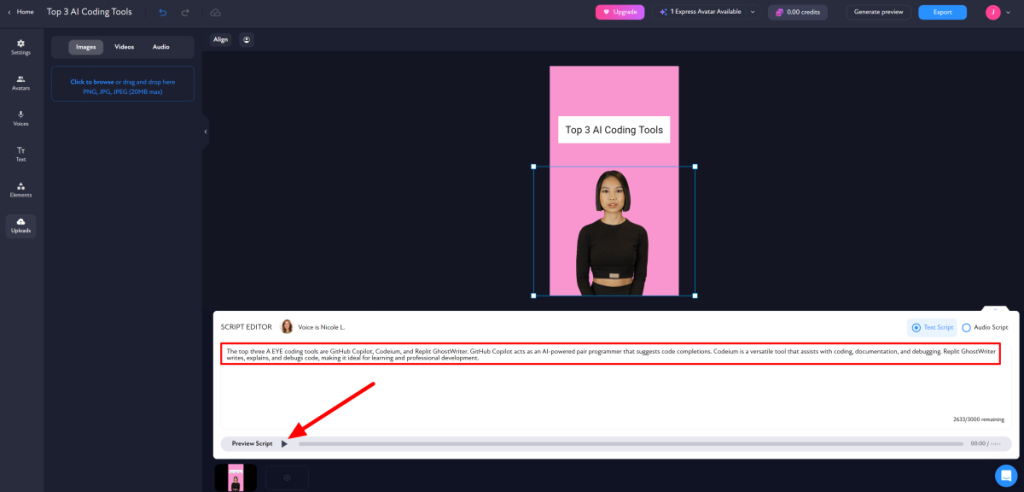Add a new scene slot
1024x492 pixels.
(x=287, y=478)
